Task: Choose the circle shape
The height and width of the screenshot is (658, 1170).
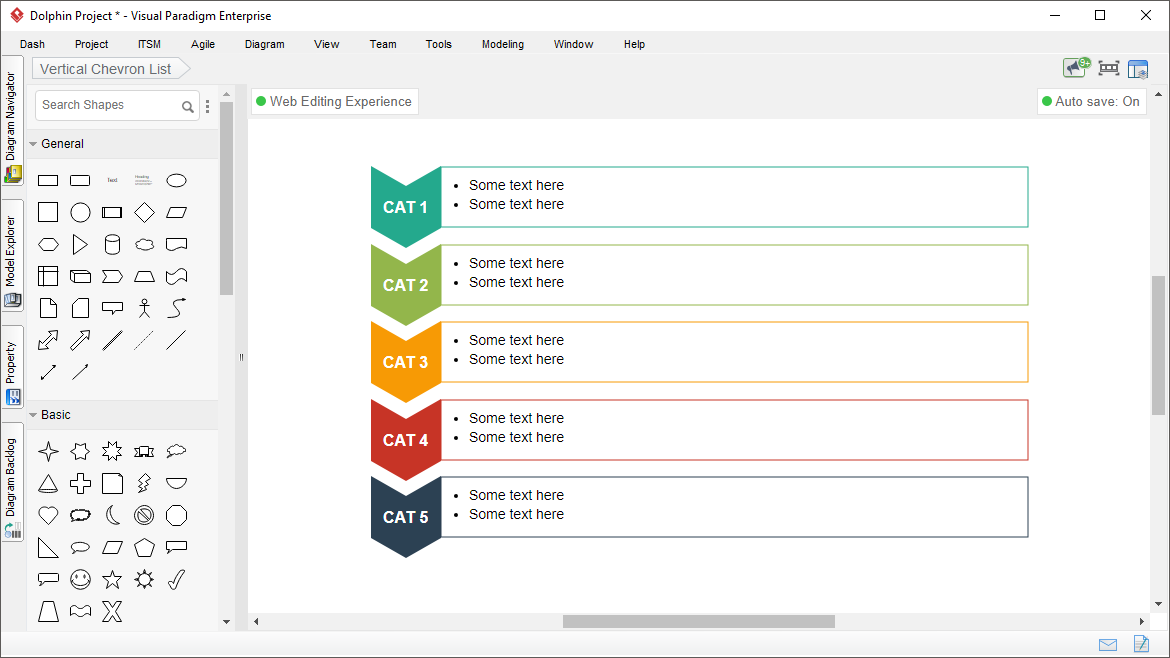Action: [x=80, y=213]
